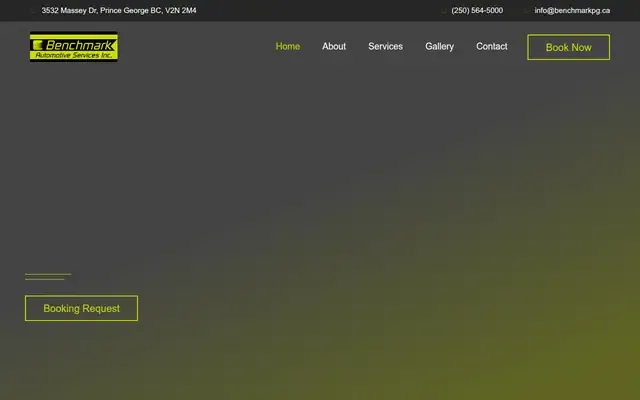Email info@benchmarkpg.ca link

[x=572, y=11]
